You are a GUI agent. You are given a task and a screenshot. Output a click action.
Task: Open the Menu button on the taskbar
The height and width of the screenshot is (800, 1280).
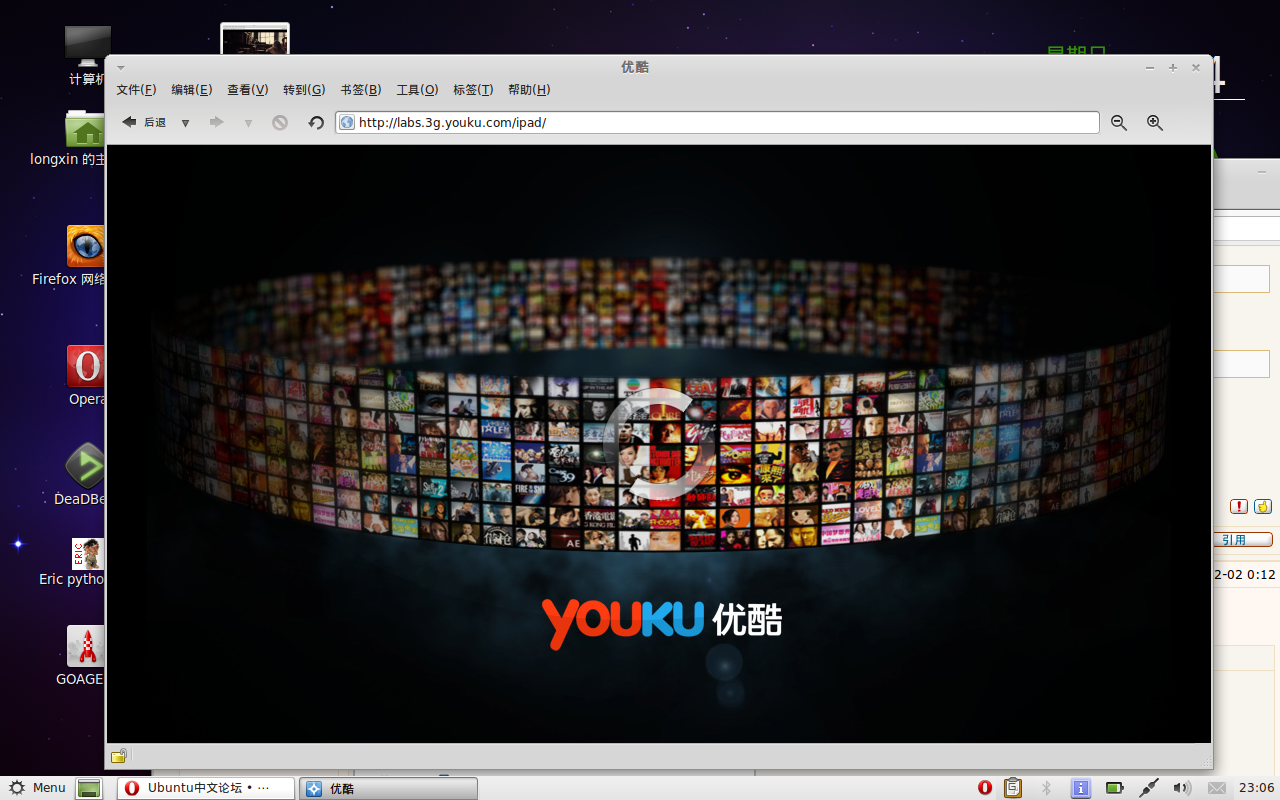pos(37,788)
